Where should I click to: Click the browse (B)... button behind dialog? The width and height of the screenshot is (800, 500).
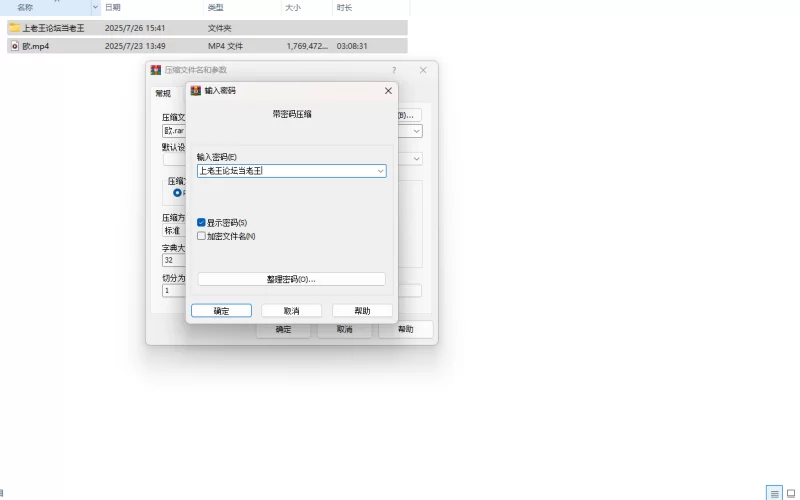pyautogui.click(x=409, y=115)
